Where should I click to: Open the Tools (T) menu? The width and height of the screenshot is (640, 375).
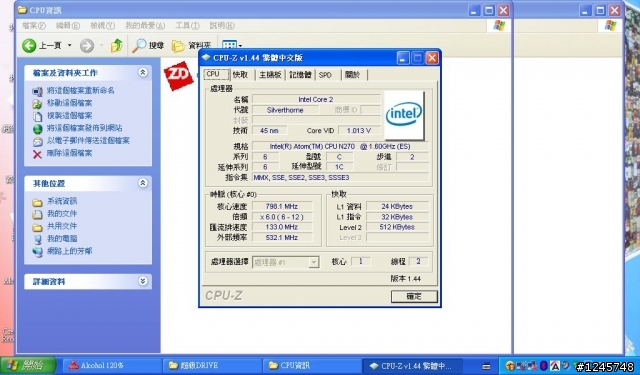pyautogui.click(x=187, y=26)
